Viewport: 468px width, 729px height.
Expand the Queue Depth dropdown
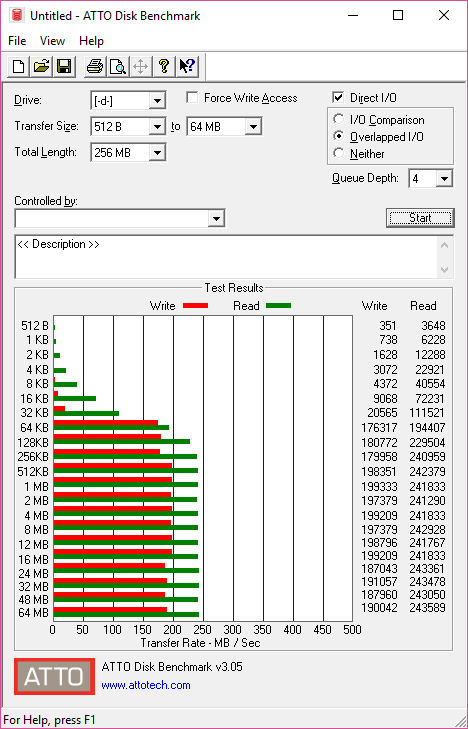[430, 179]
